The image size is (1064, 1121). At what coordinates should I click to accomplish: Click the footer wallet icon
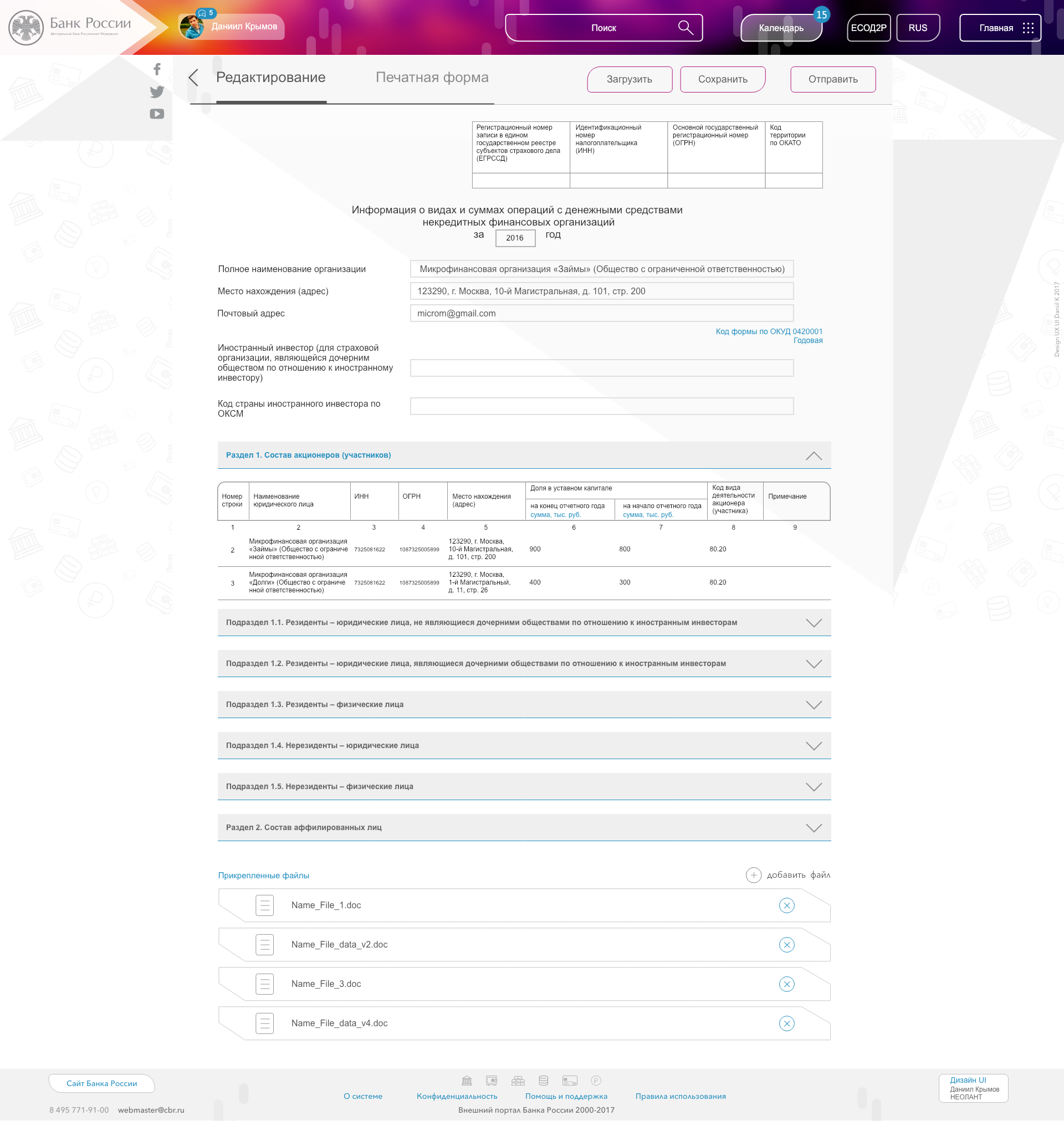[492, 1081]
